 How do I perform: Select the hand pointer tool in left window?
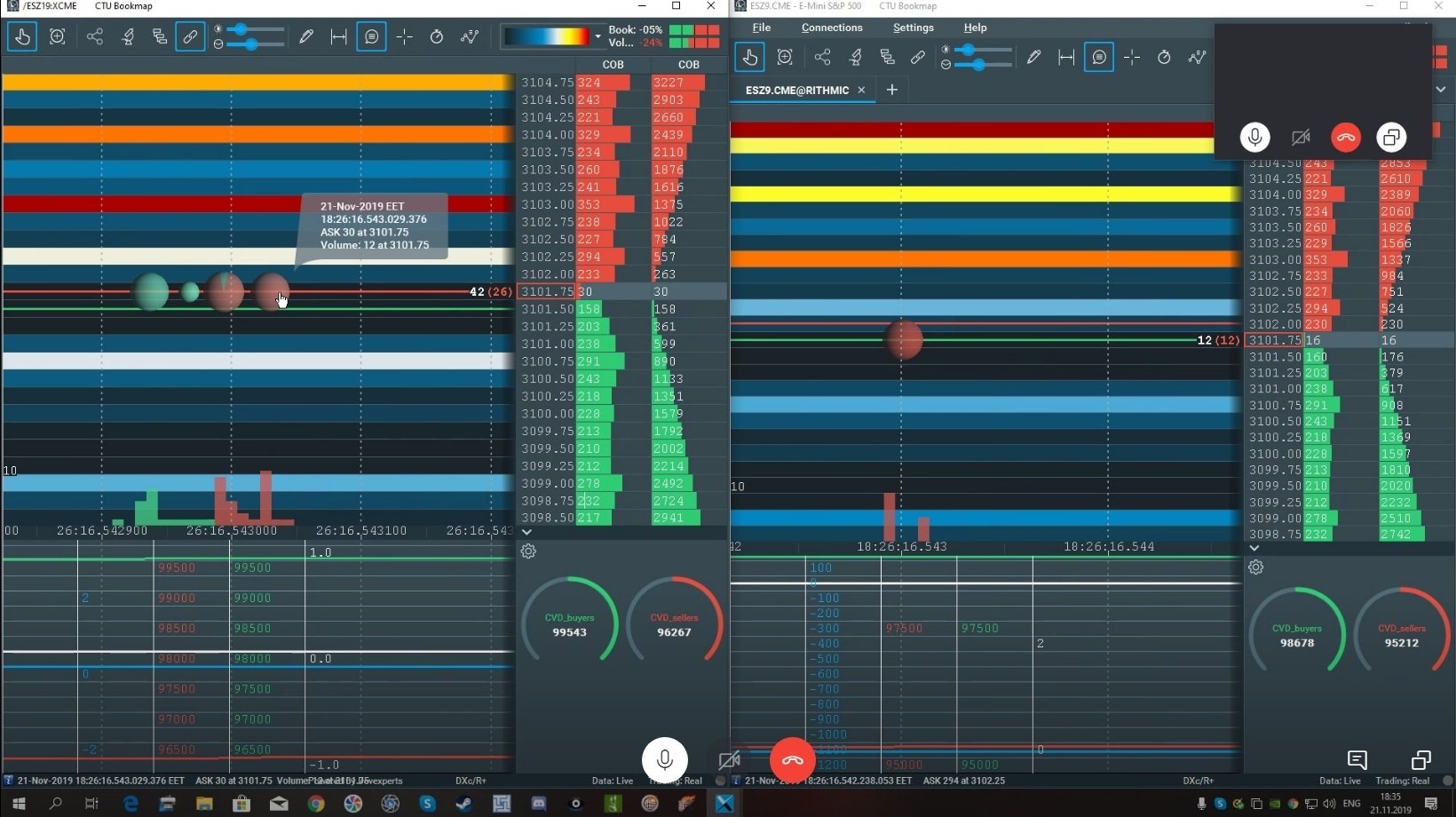22,37
